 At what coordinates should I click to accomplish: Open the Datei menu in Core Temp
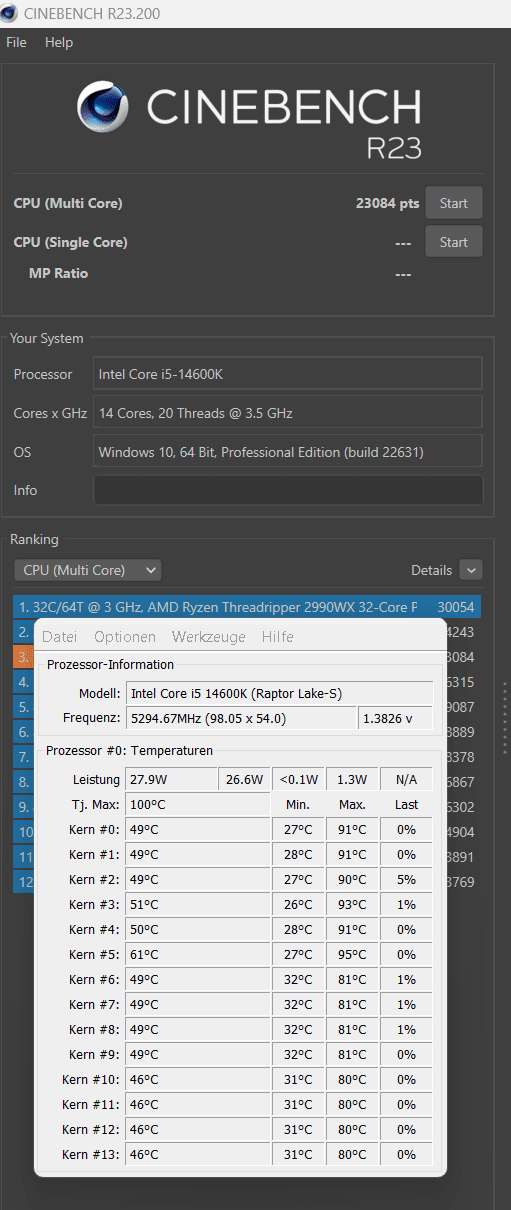[59, 637]
